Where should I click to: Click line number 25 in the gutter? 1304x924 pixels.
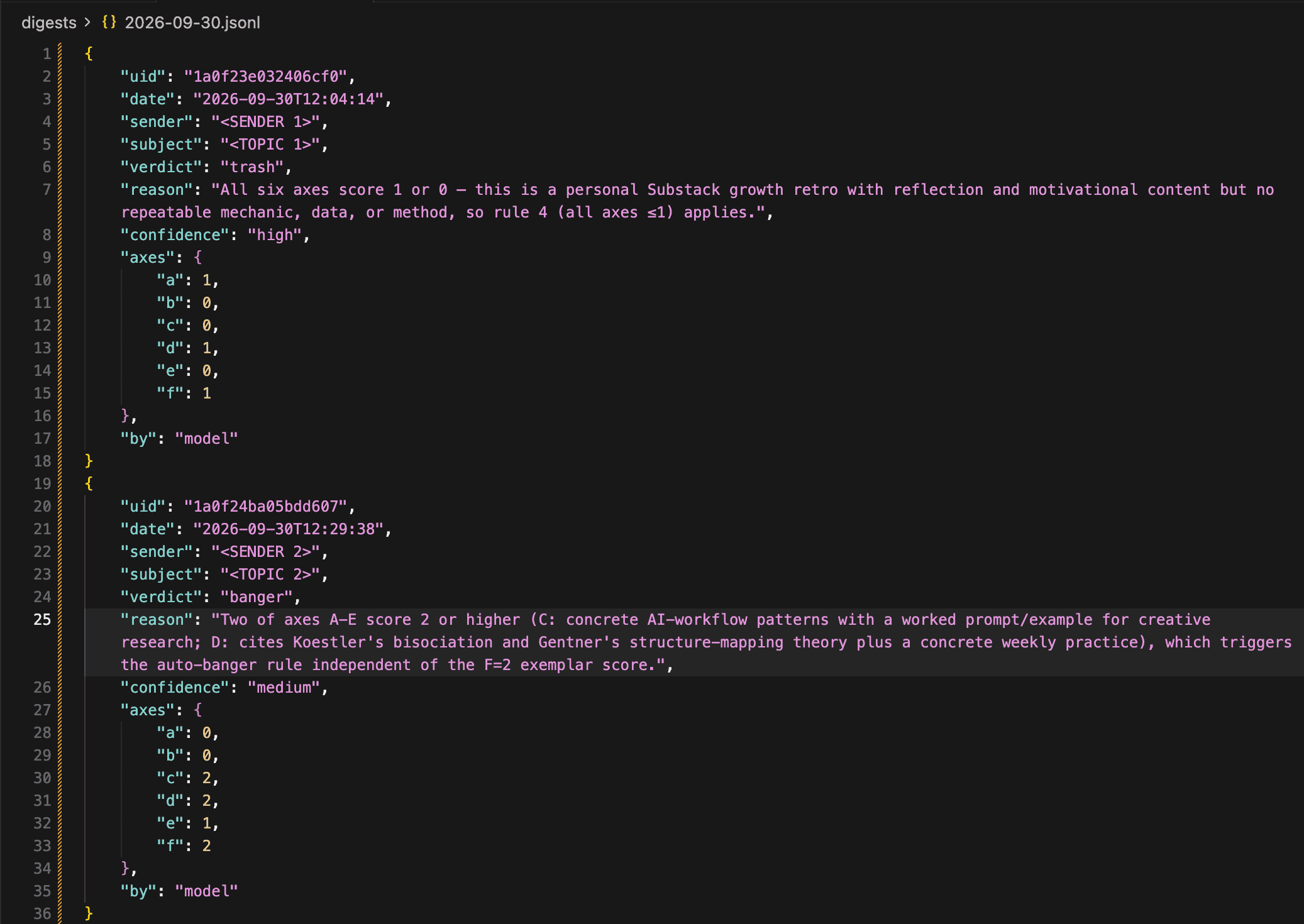[x=42, y=620]
